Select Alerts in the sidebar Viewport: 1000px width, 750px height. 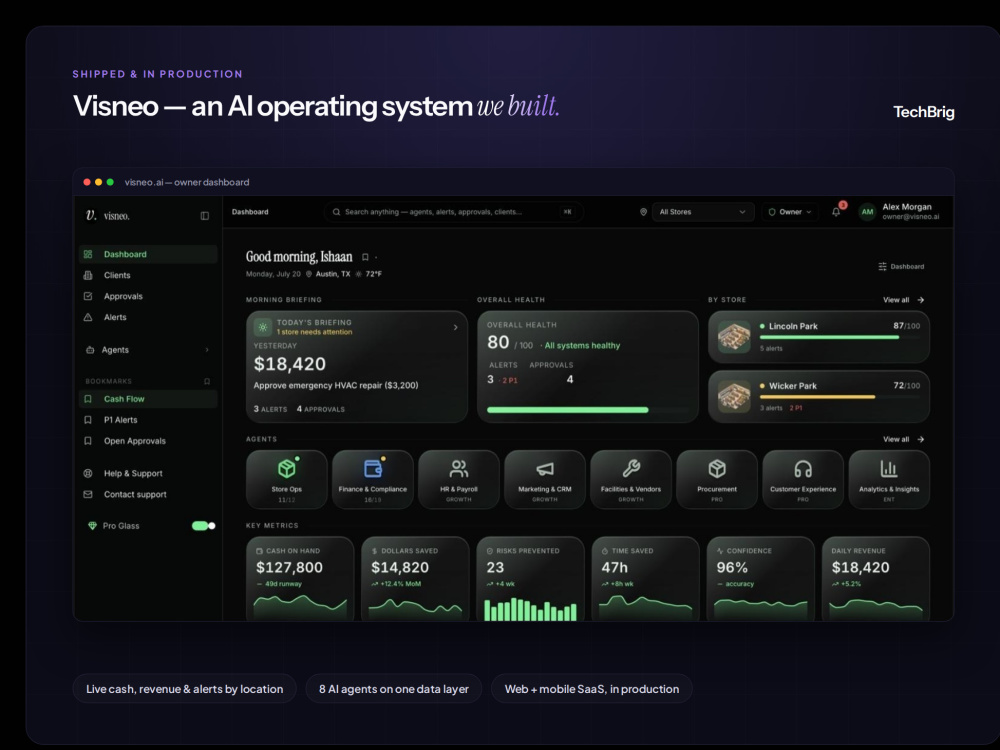(x=148, y=317)
